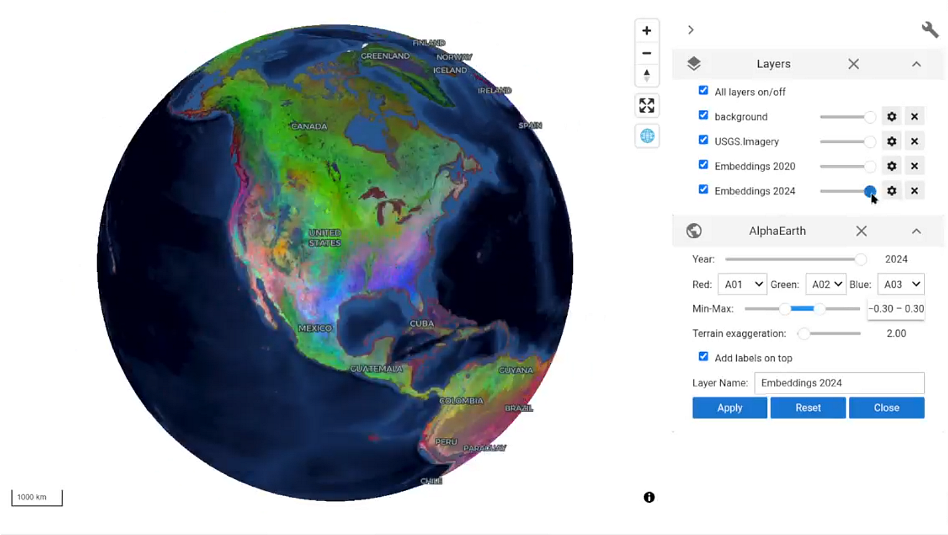Remove the Embeddings 2020 layer
This screenshot has height=535, width=948.
click(x=914, y=166)
